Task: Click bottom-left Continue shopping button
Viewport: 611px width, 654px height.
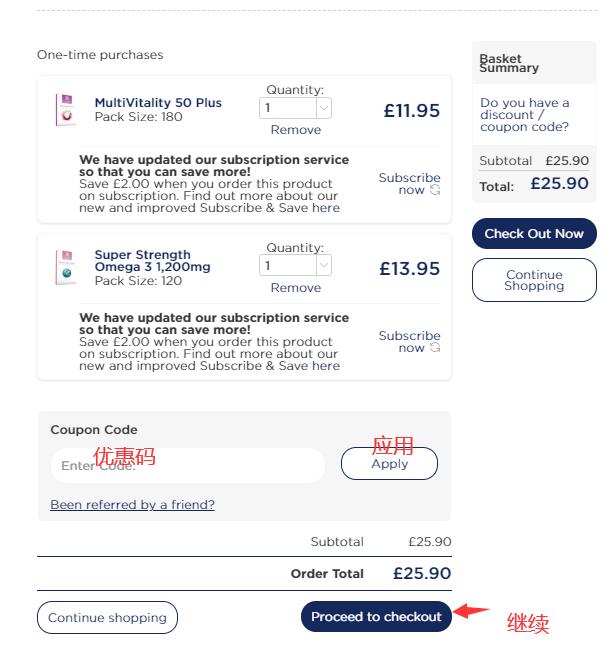Action: [107, 618]
